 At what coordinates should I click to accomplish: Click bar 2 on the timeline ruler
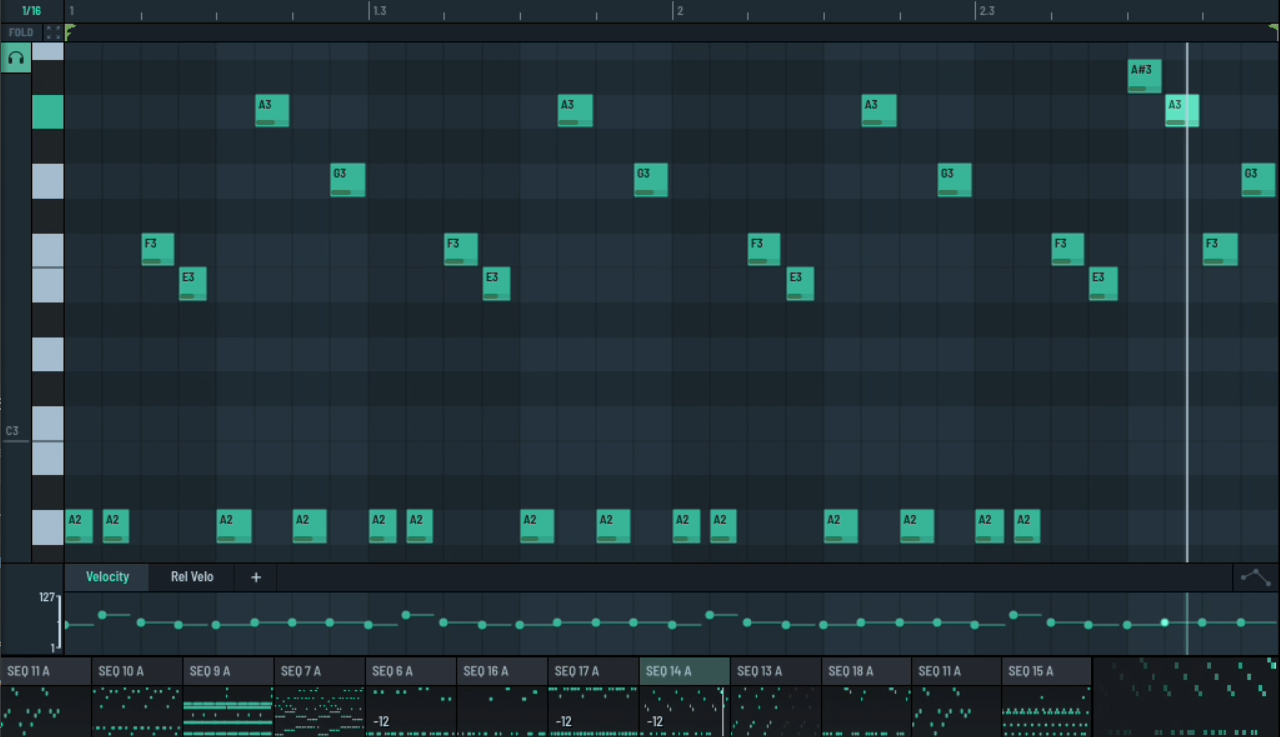pyautogui.click(x=679, y=11)
